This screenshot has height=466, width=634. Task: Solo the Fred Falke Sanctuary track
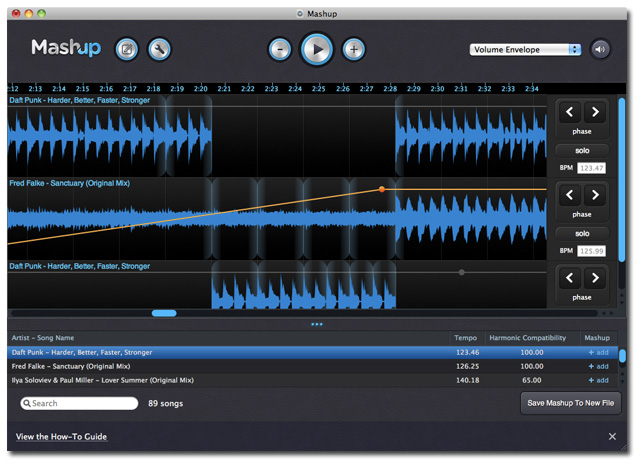tap(582, 233)
